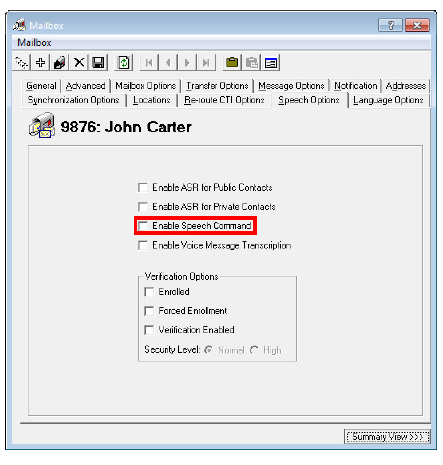Click the add new mailbox plus icon

(41, 62)
